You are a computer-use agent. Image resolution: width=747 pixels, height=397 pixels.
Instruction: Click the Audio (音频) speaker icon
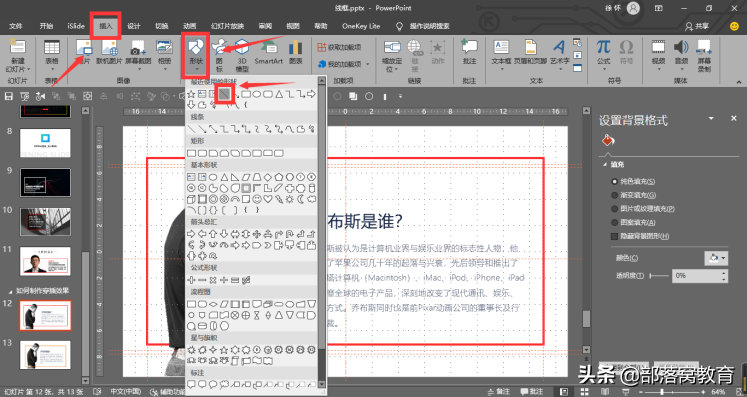[681, 48]
